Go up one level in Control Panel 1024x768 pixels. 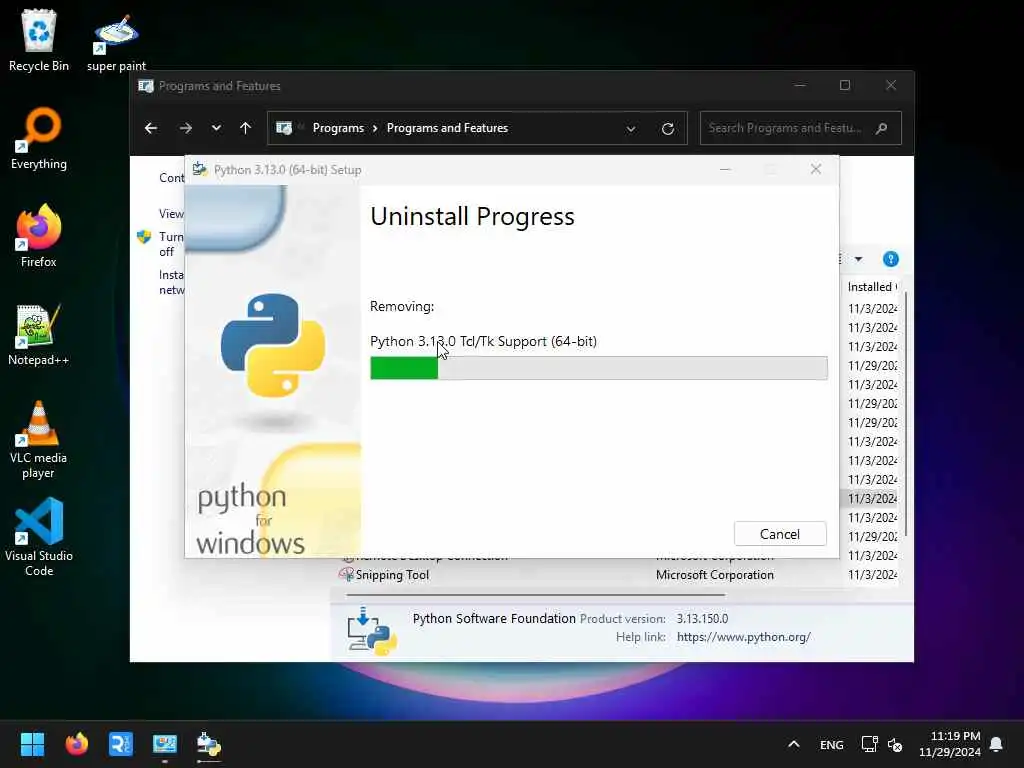[246, 128]
